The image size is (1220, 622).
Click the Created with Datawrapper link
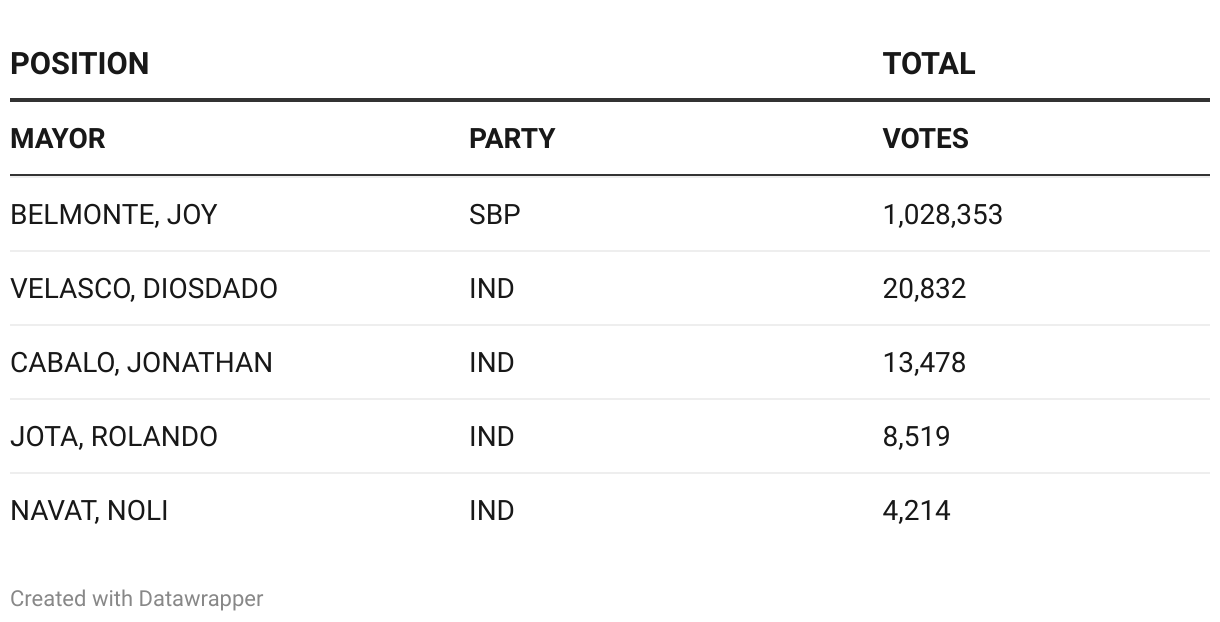[x=137, y=599]
